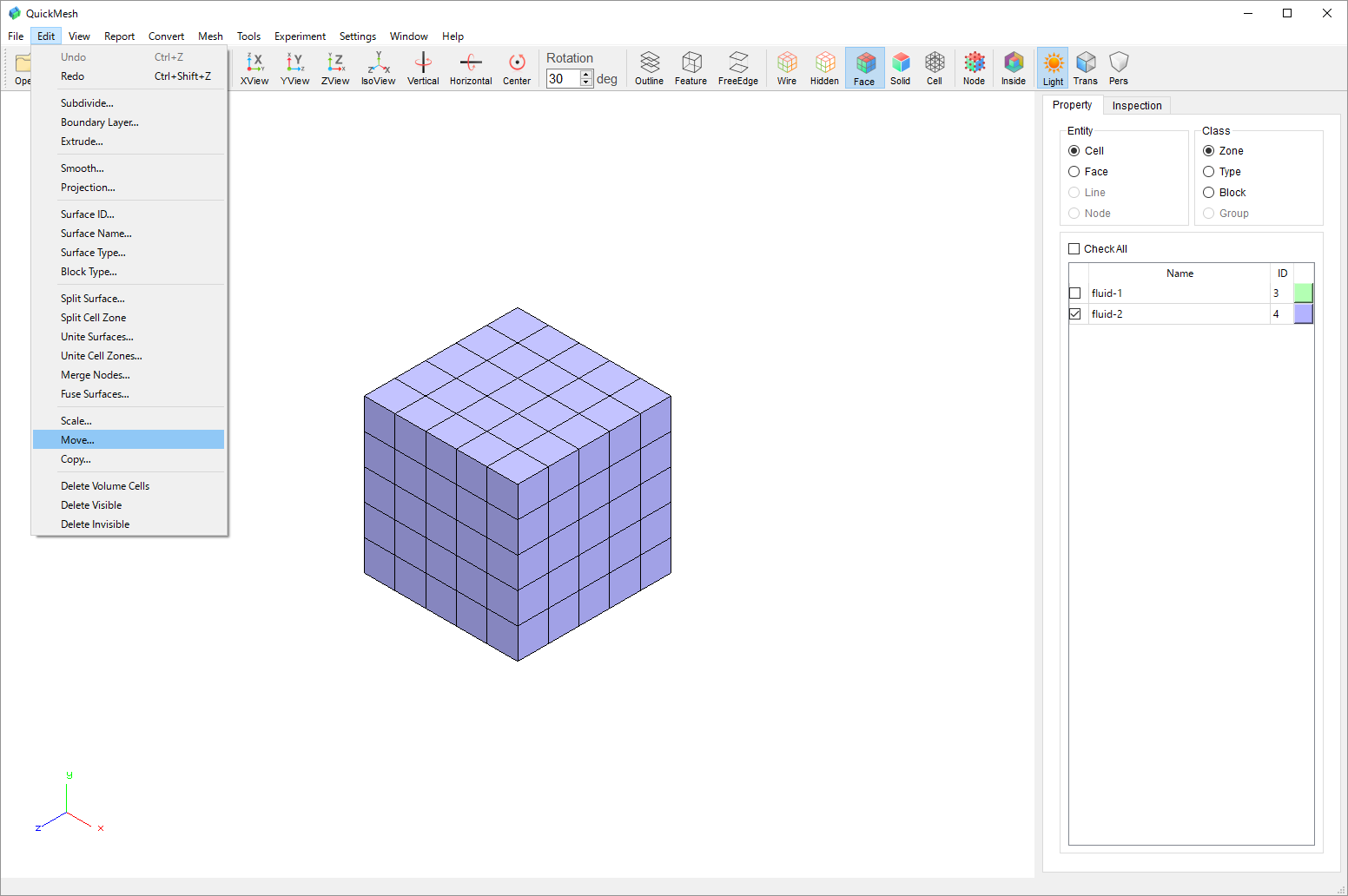Image resolution: width=1348 pixels, height=896 pixels.
Task: Select the fluid-2 name cell
Action: tap(1179, 314)
